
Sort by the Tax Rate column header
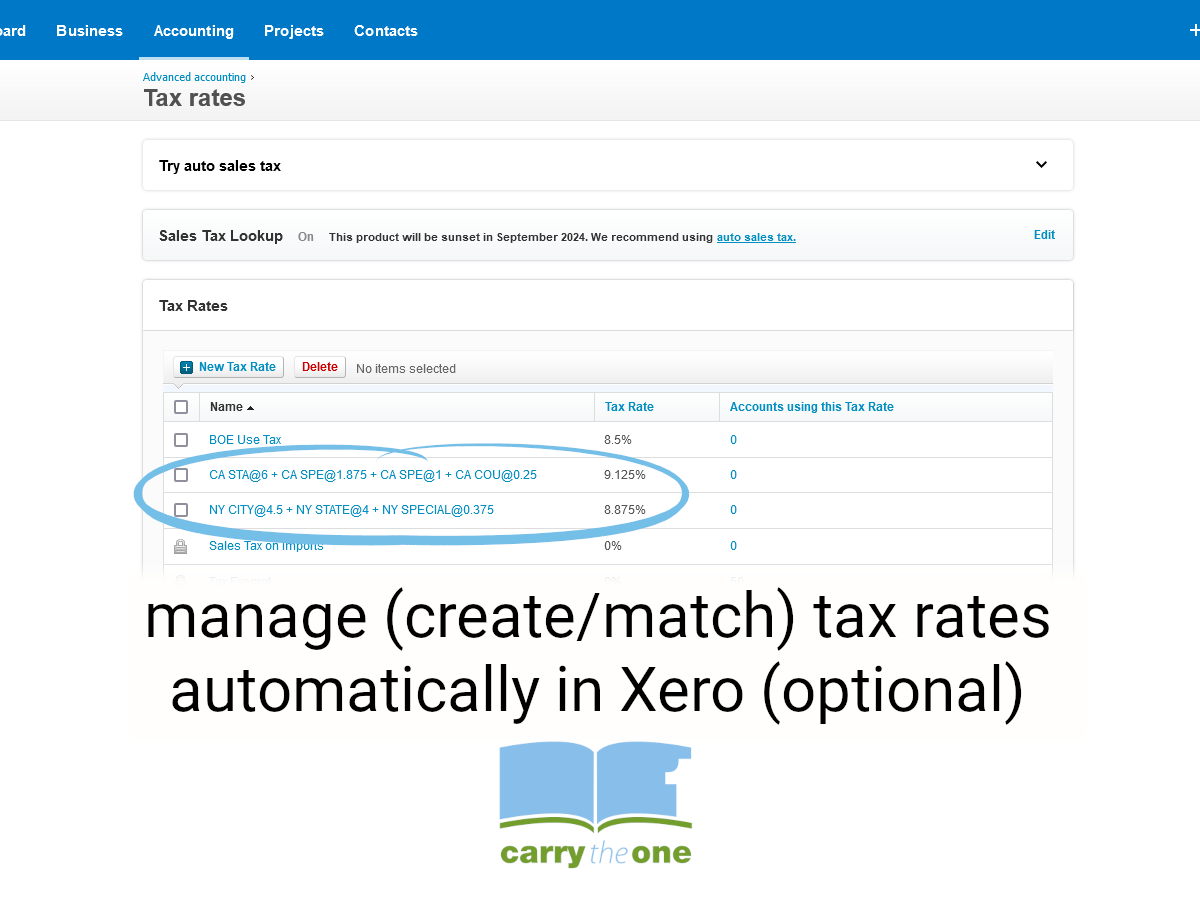click(x=629, y=407)
